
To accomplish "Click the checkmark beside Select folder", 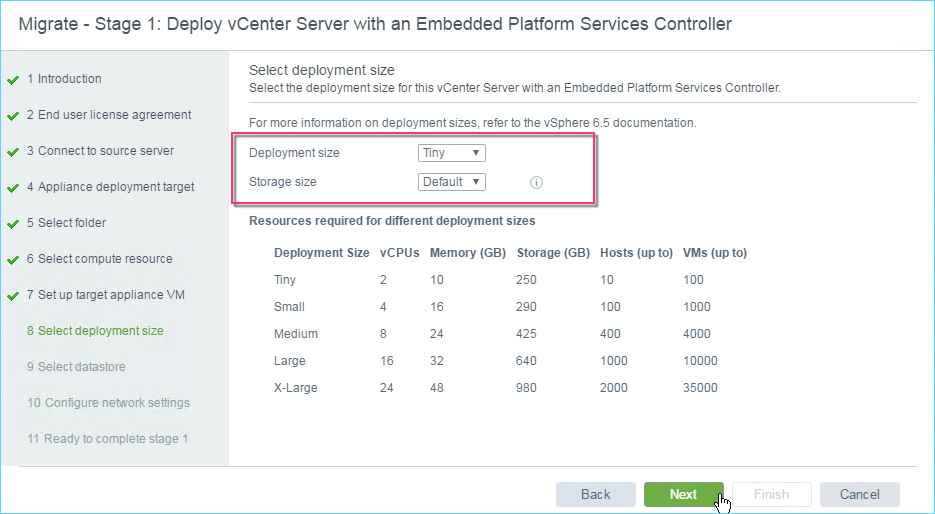I will [13, 224].
